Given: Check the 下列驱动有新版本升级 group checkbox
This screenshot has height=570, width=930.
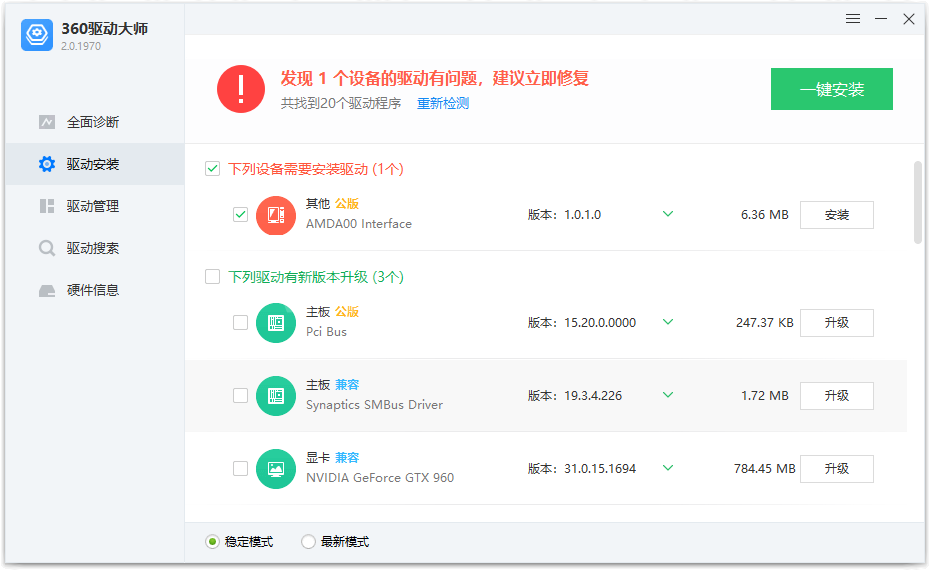Looking at the screenshot, I should click(212, 277).
